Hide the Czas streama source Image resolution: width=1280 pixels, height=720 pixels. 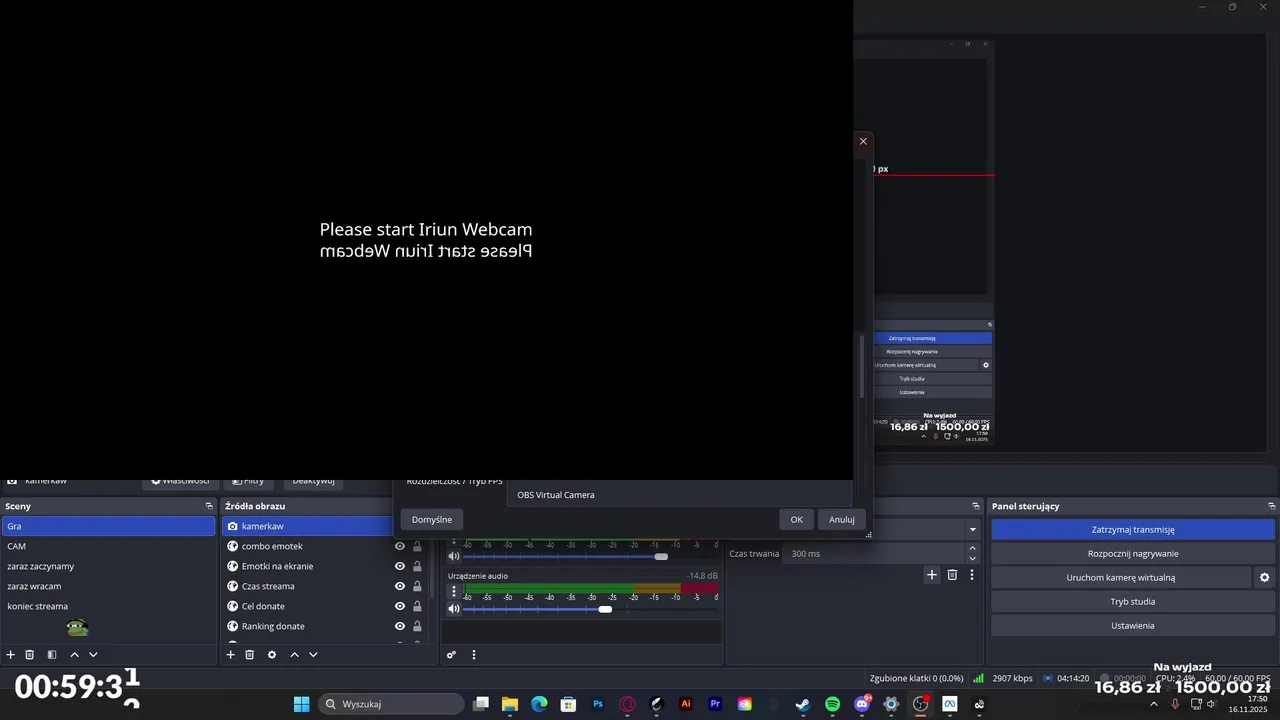click(400, 586)
